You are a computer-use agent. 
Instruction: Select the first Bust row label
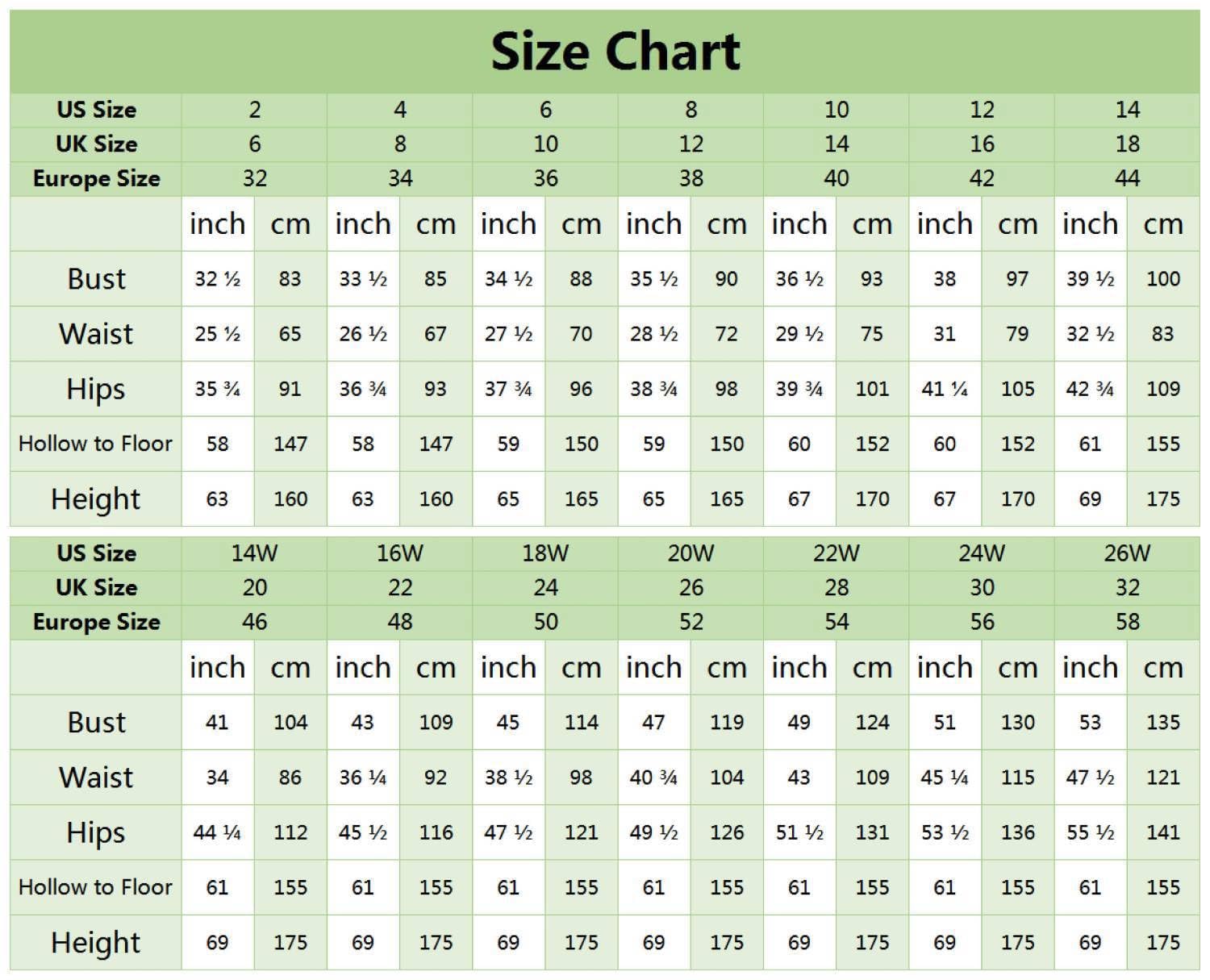tap(96, 279)
